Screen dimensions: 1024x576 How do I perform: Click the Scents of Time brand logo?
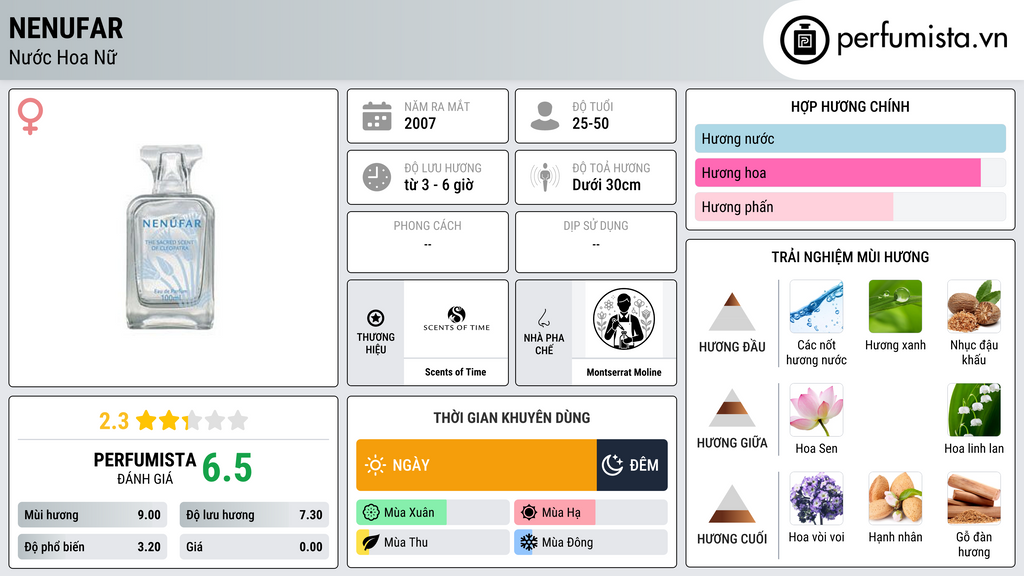click(x=456, y=319)
